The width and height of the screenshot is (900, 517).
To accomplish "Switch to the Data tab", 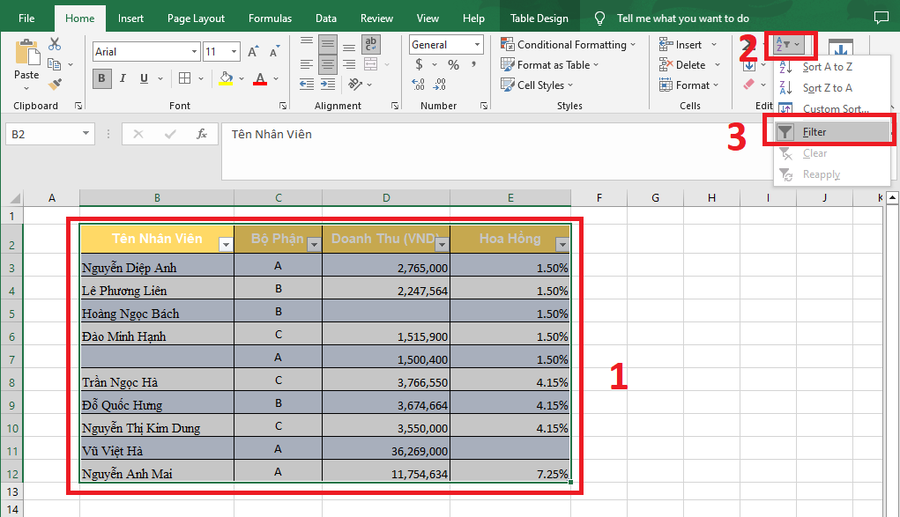I will [x=325, y=18].
